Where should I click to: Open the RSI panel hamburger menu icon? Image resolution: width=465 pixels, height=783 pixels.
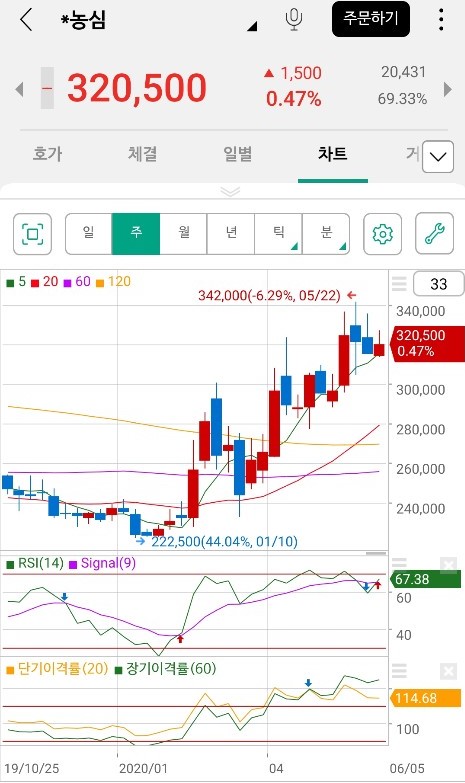(399, 565)
